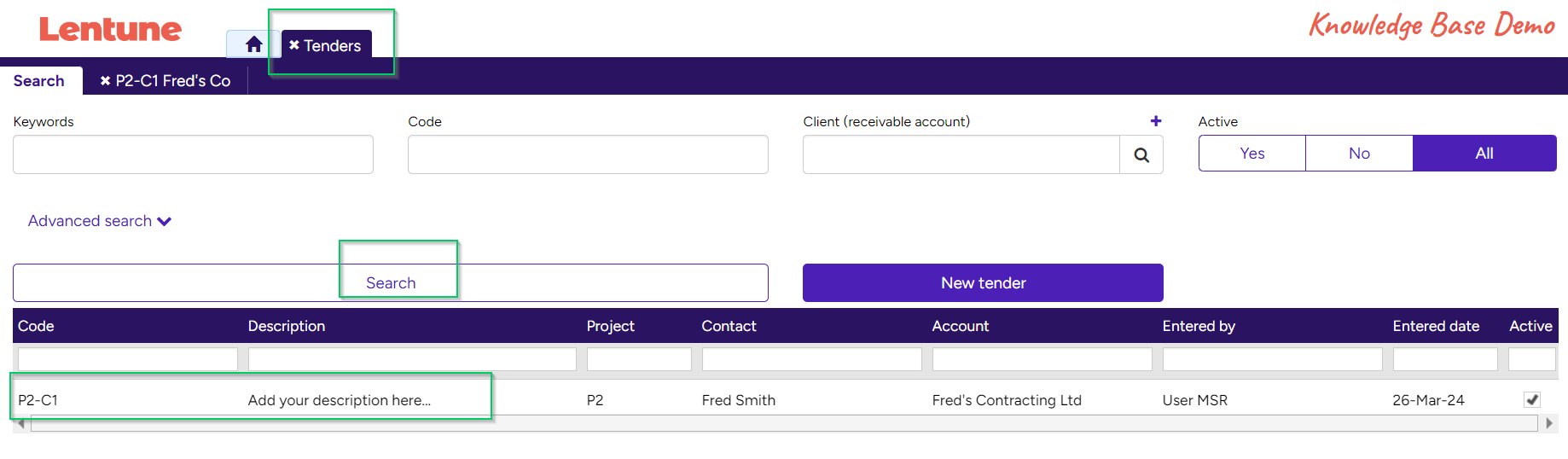Click the Entered by column filter box
The height and width of the screenshot is (459, 1568).
point(1273,359)
